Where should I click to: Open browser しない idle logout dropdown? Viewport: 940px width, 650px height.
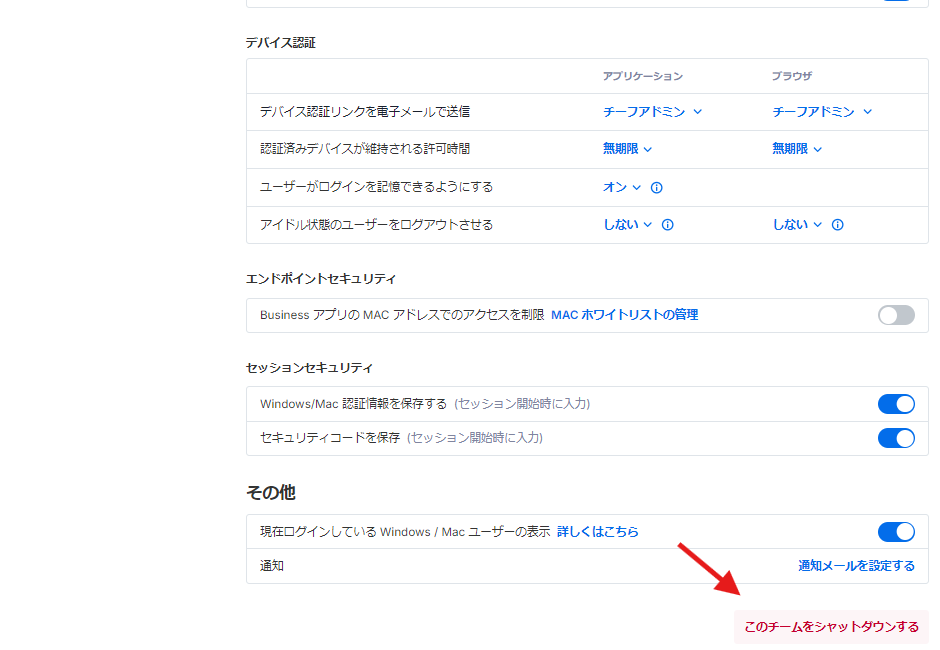[x=797, y=224]
